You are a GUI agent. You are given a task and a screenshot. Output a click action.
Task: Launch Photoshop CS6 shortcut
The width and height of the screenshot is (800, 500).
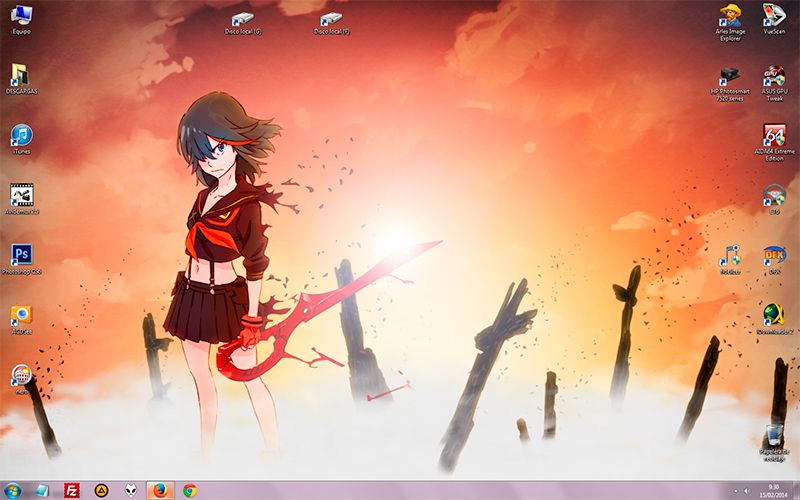21,259
